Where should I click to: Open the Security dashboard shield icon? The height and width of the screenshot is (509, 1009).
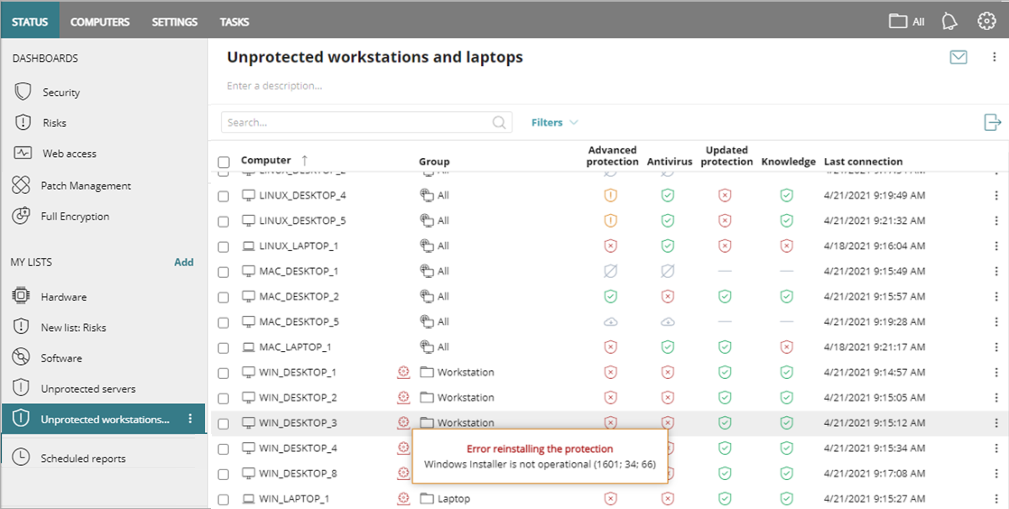pos(23,92)
